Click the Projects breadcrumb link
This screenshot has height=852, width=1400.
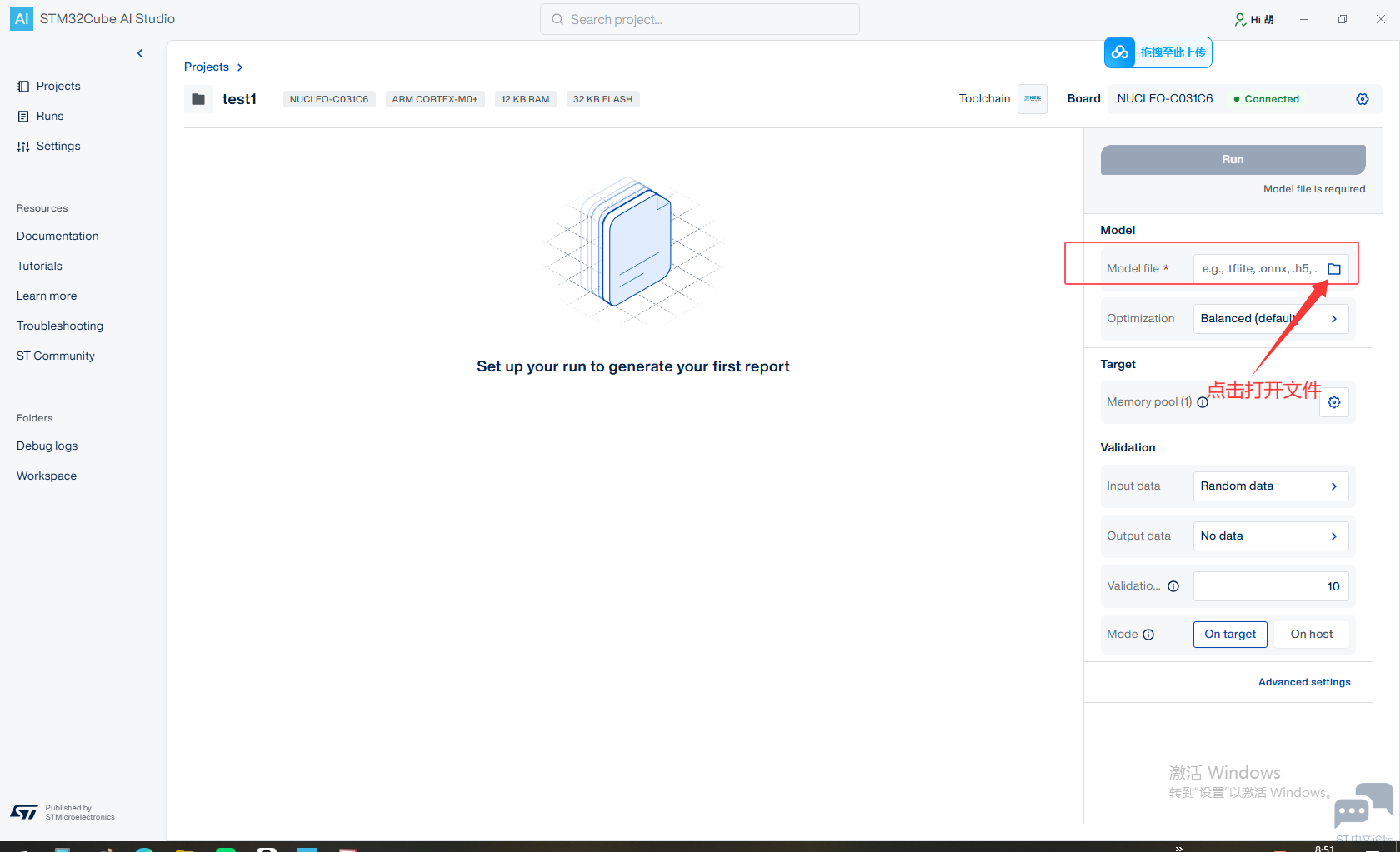pos(207,67)
